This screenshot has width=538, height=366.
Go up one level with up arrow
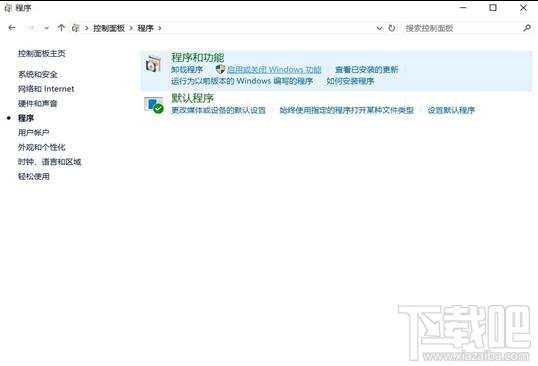coord(61,28)
